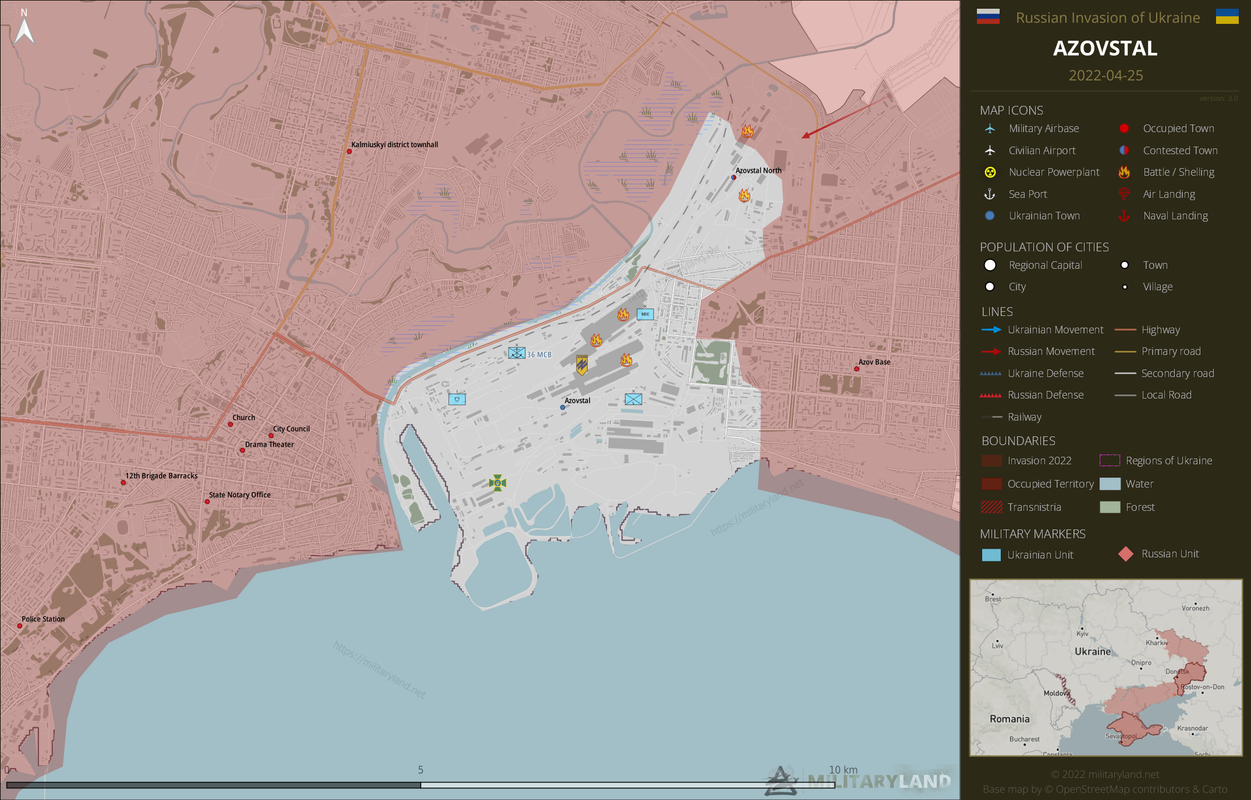Image resolution: width=1251 pixels, height=800 pixels.
Task: Click the 'State Notary Office' map label
Action: 239,495
